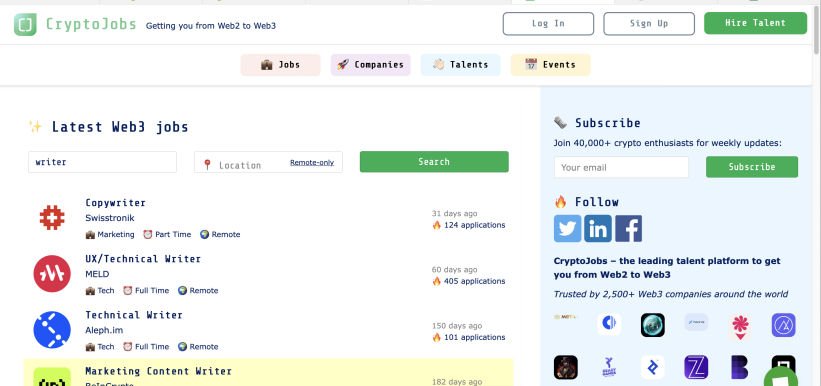
Task: Click the hooded-figure dark company logo
Action: click(x=566, y=367)
